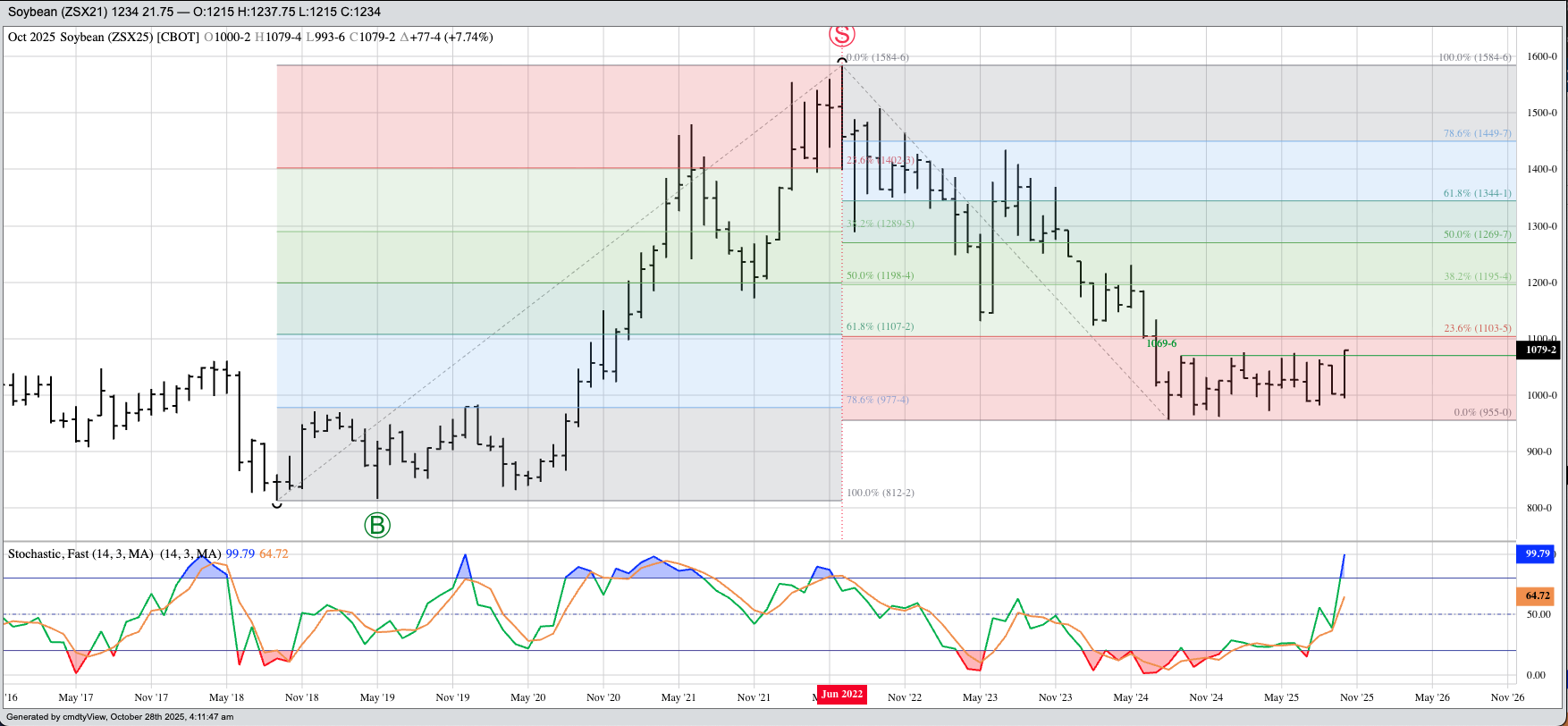Click the 78.6% (1449-7) level label

coord(1477,133)
